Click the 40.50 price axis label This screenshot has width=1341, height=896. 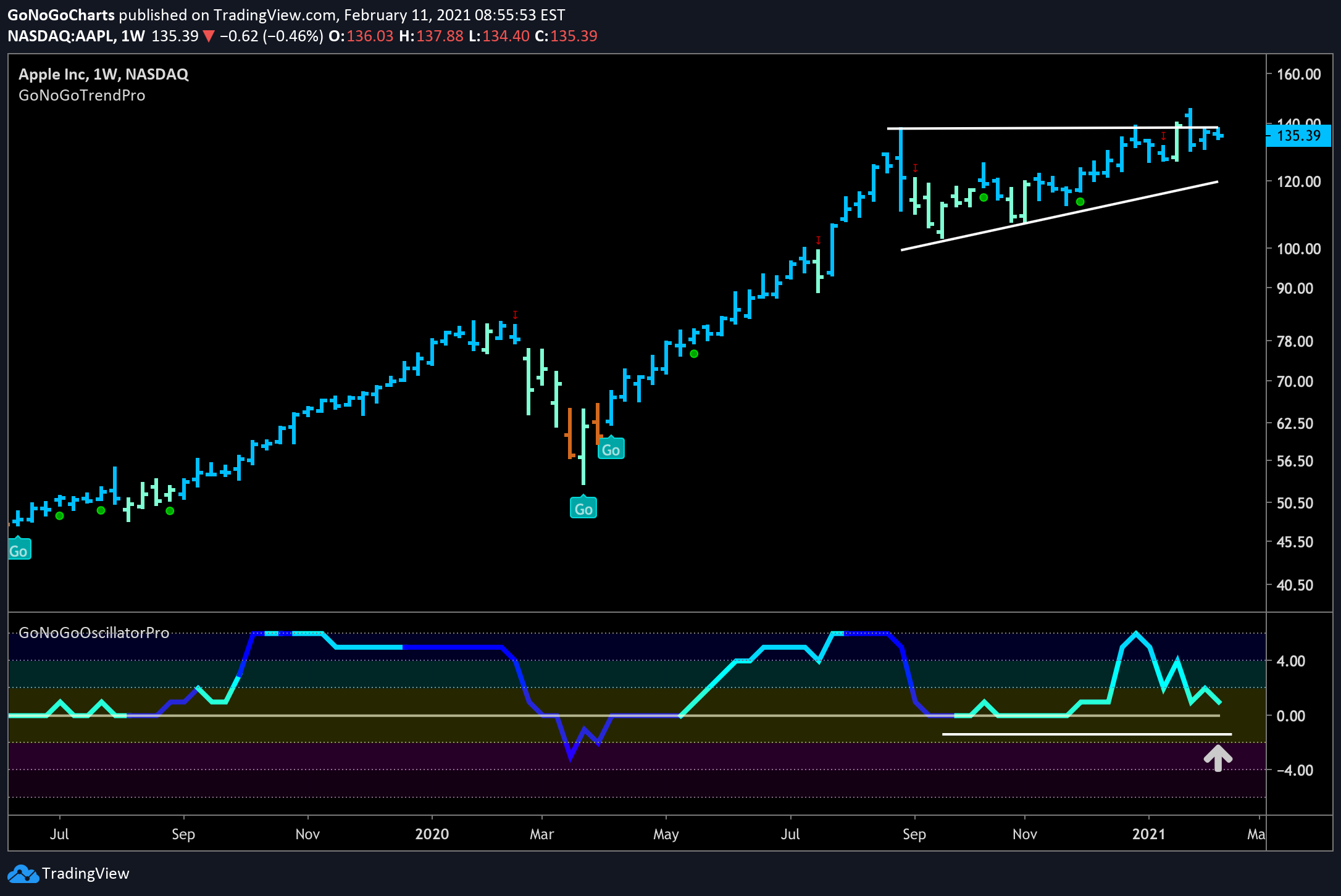click(x=1295, y=586)
